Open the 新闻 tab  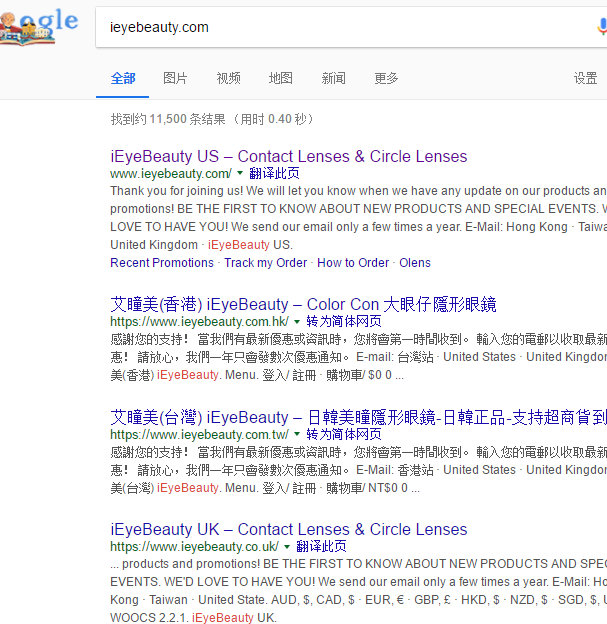coord(334,78)
